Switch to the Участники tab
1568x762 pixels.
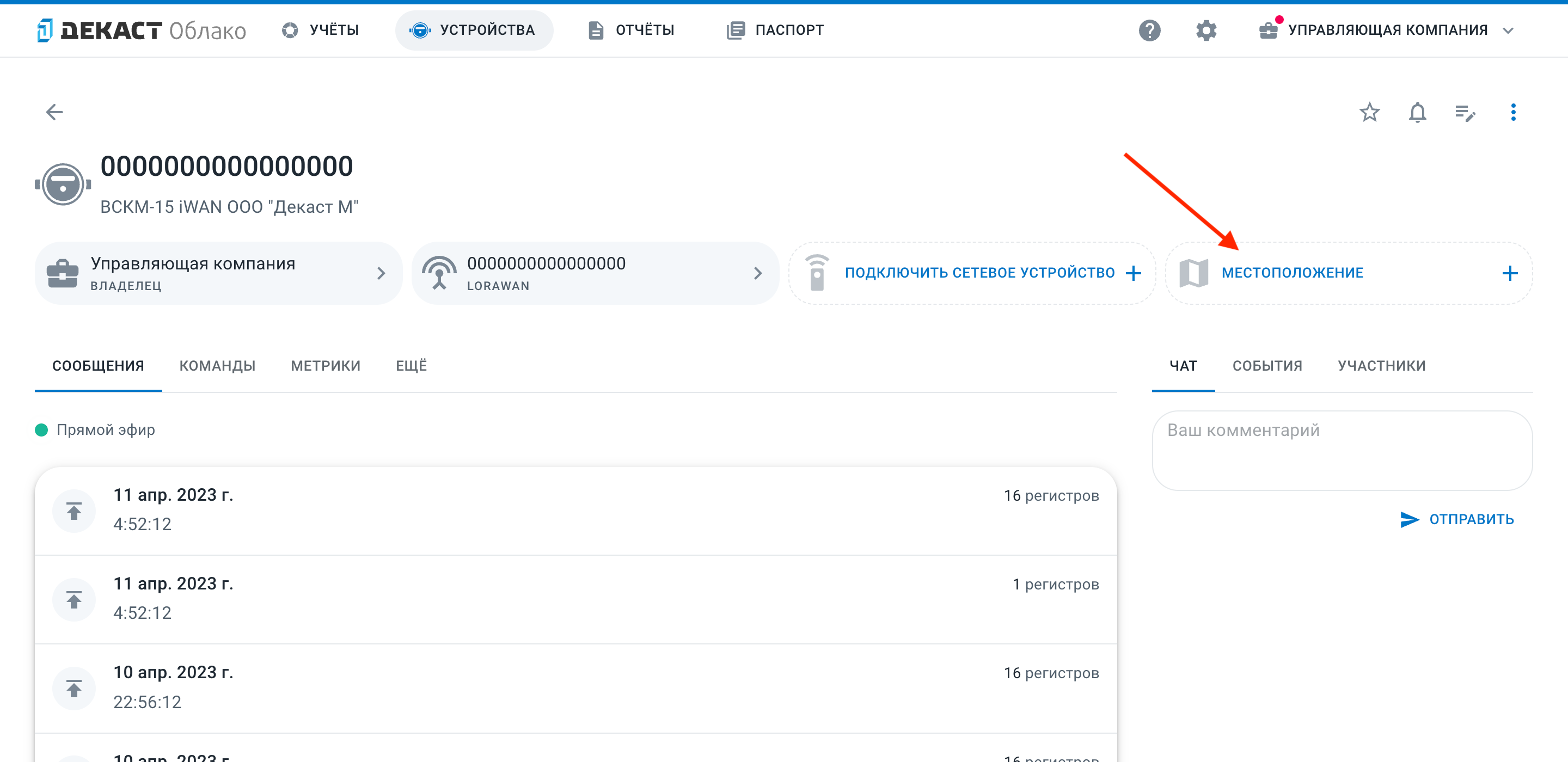pos(1381,366)
